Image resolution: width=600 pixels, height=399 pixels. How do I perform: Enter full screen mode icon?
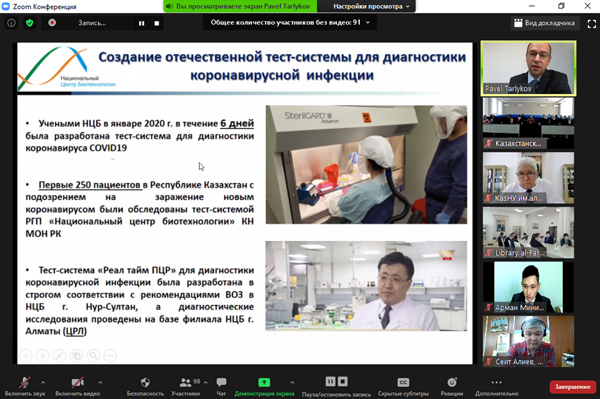tap(592, 24)
